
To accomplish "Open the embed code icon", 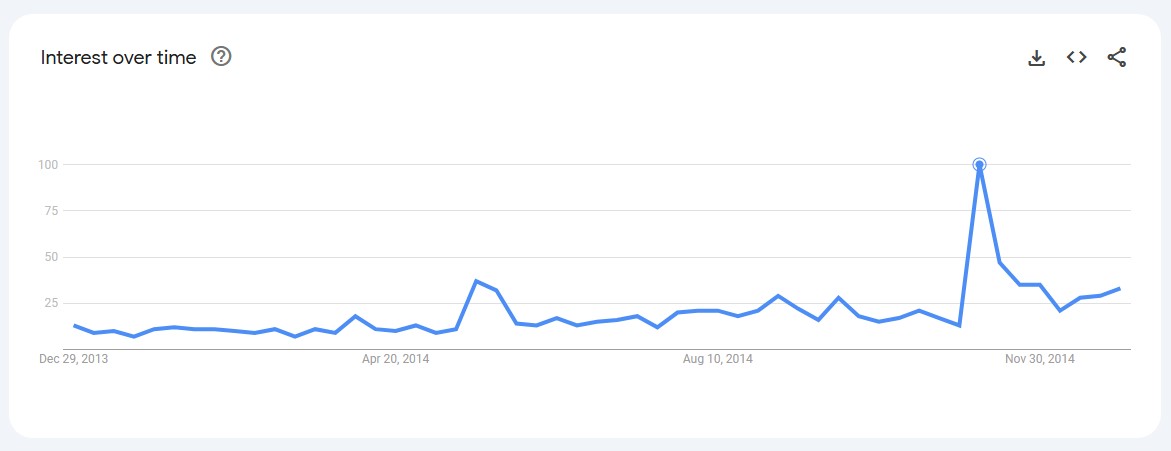I will (x=1076, y=58).
